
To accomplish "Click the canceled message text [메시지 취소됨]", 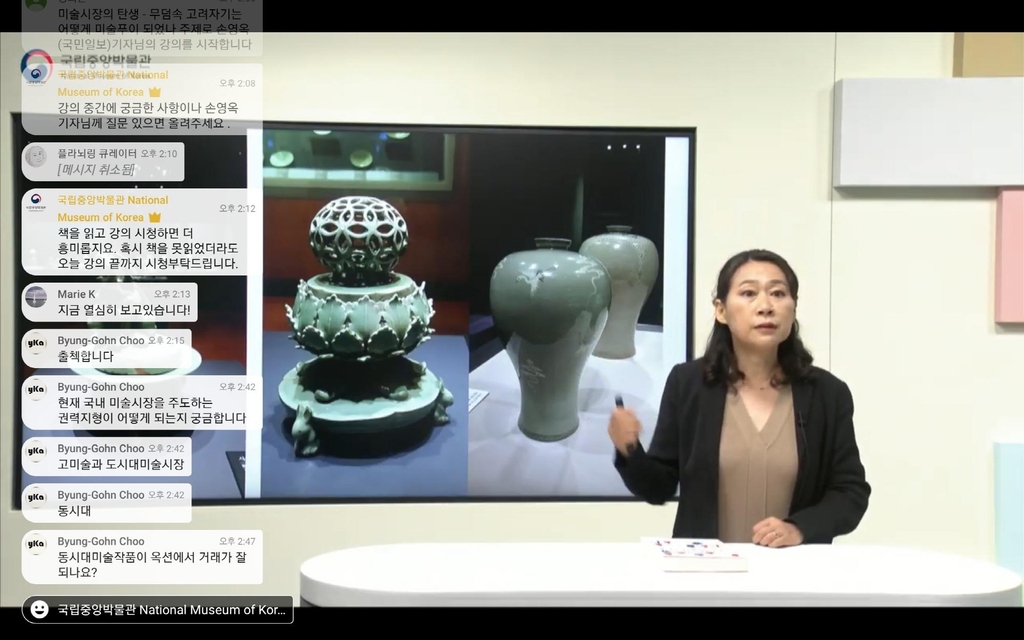I will coord(96,170).
